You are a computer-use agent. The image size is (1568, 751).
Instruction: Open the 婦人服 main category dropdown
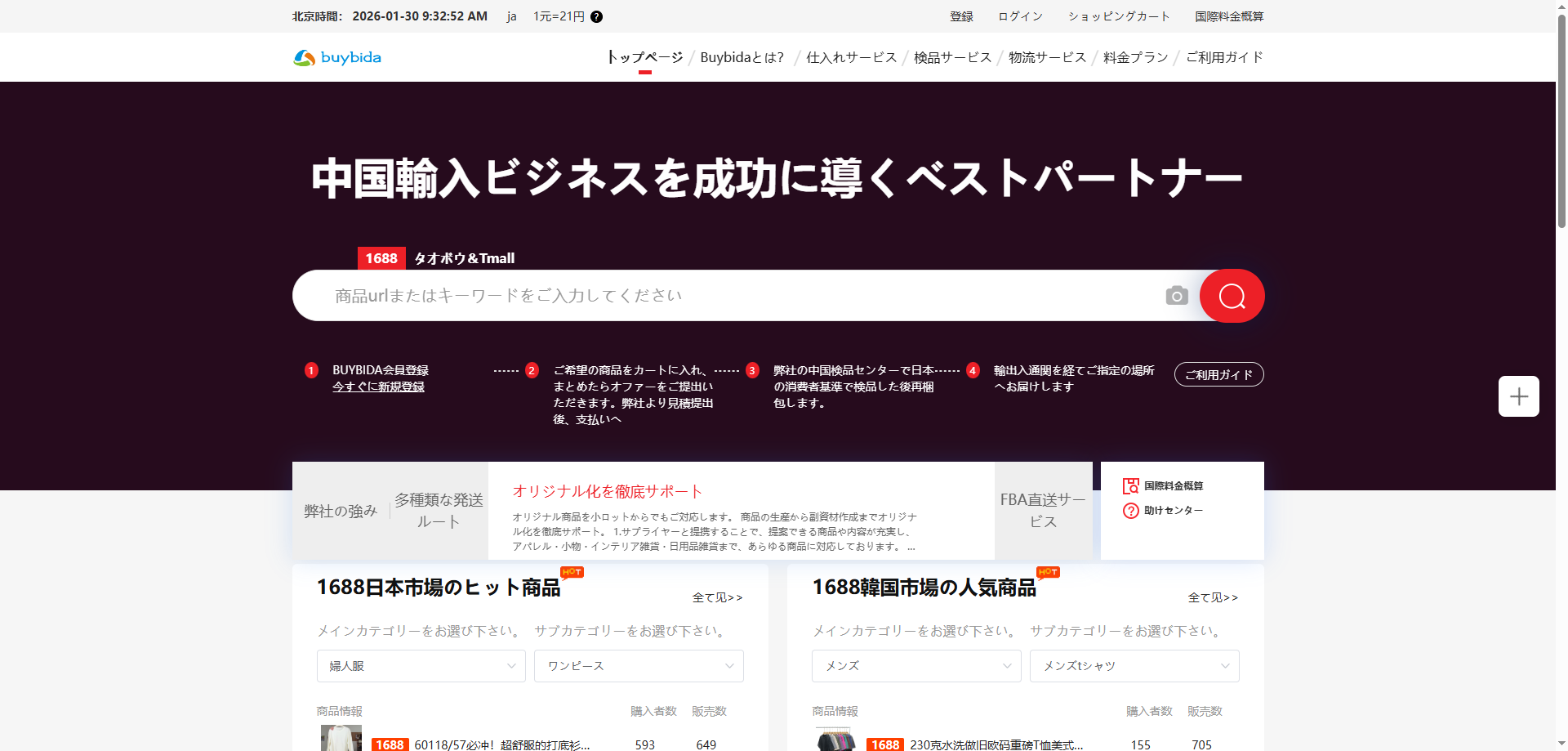coord(421,666)
